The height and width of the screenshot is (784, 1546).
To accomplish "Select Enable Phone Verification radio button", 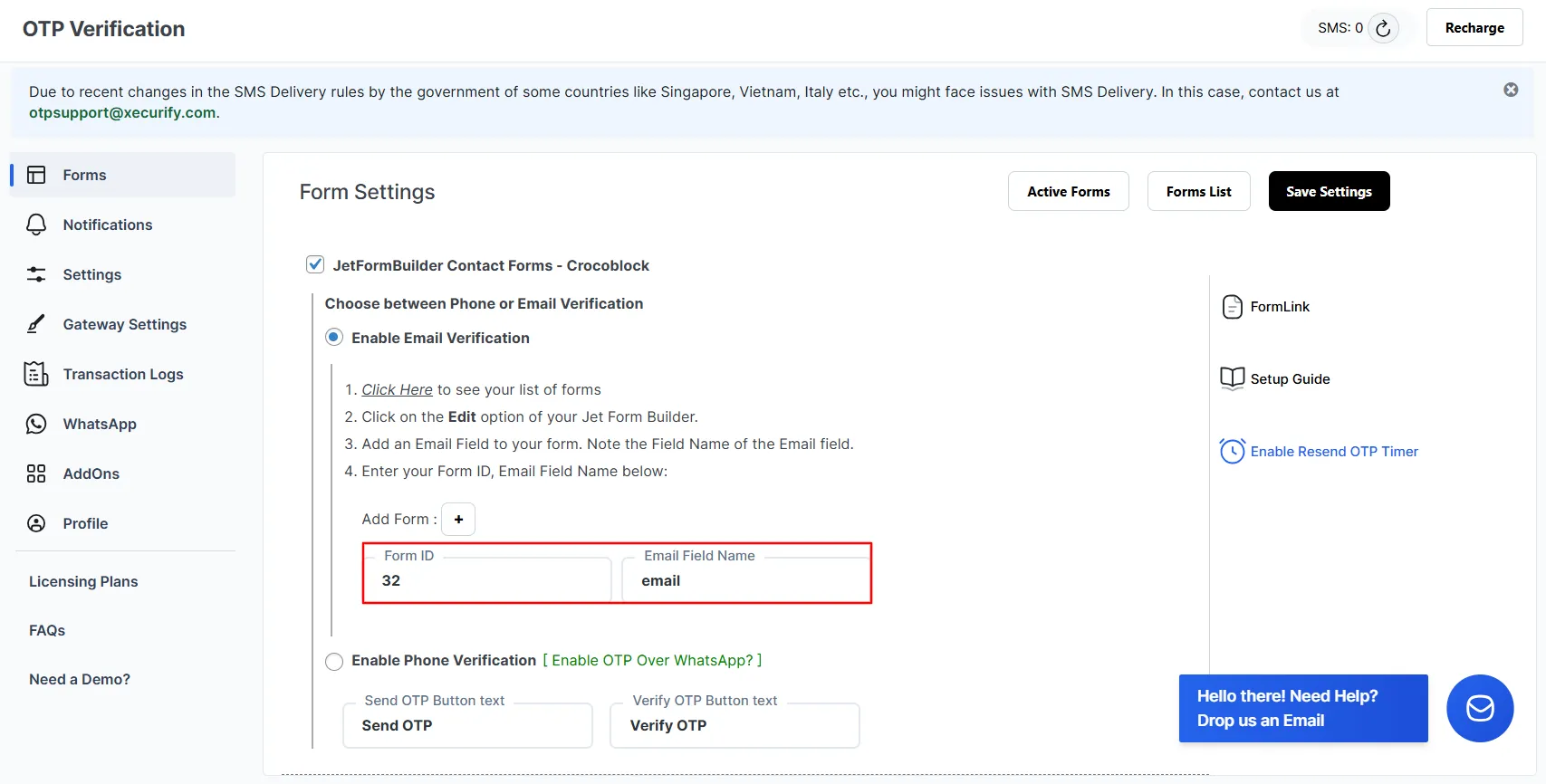I will (x=334, y=661).
